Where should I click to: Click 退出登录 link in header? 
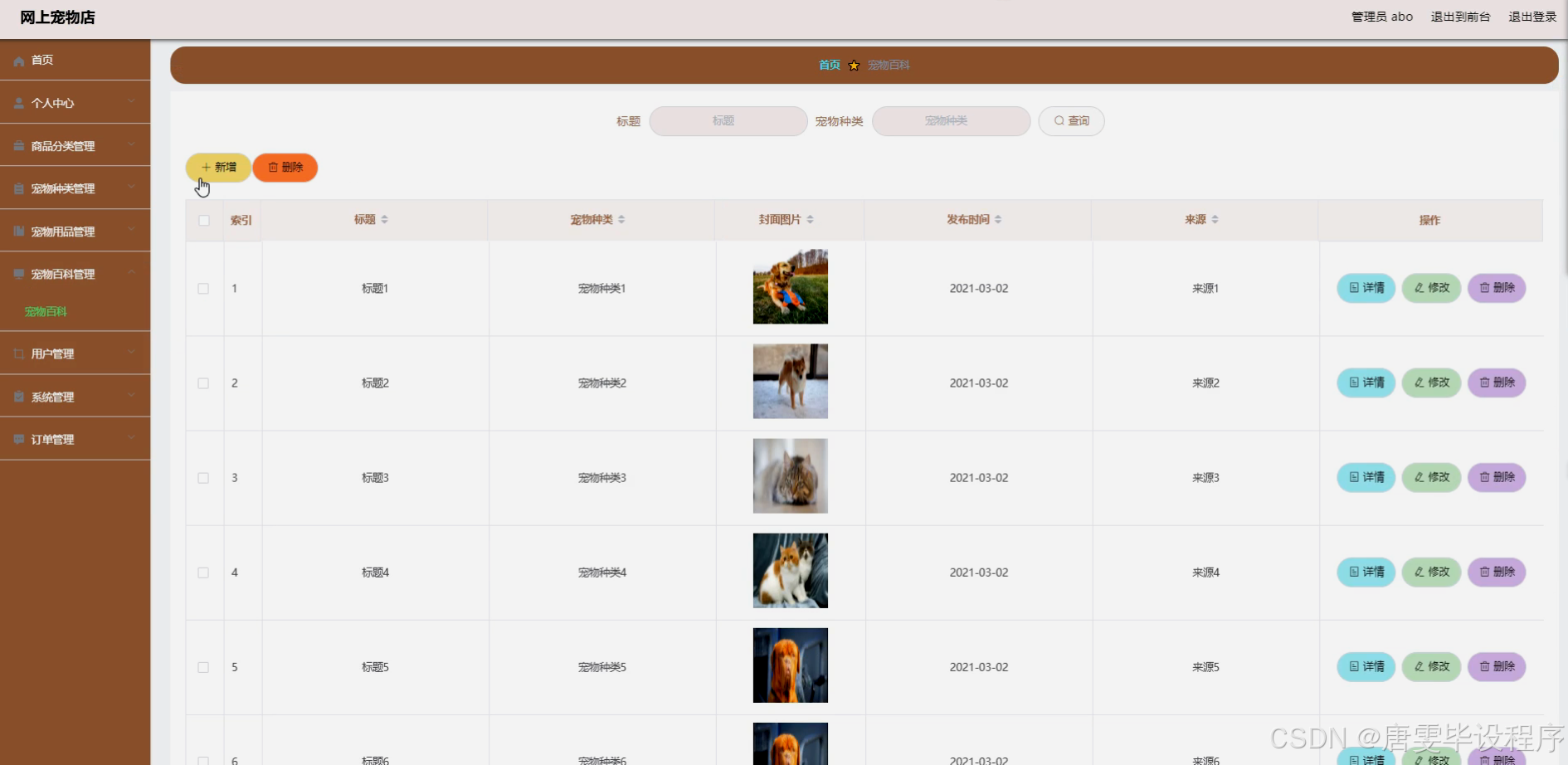pos(1532,17)
